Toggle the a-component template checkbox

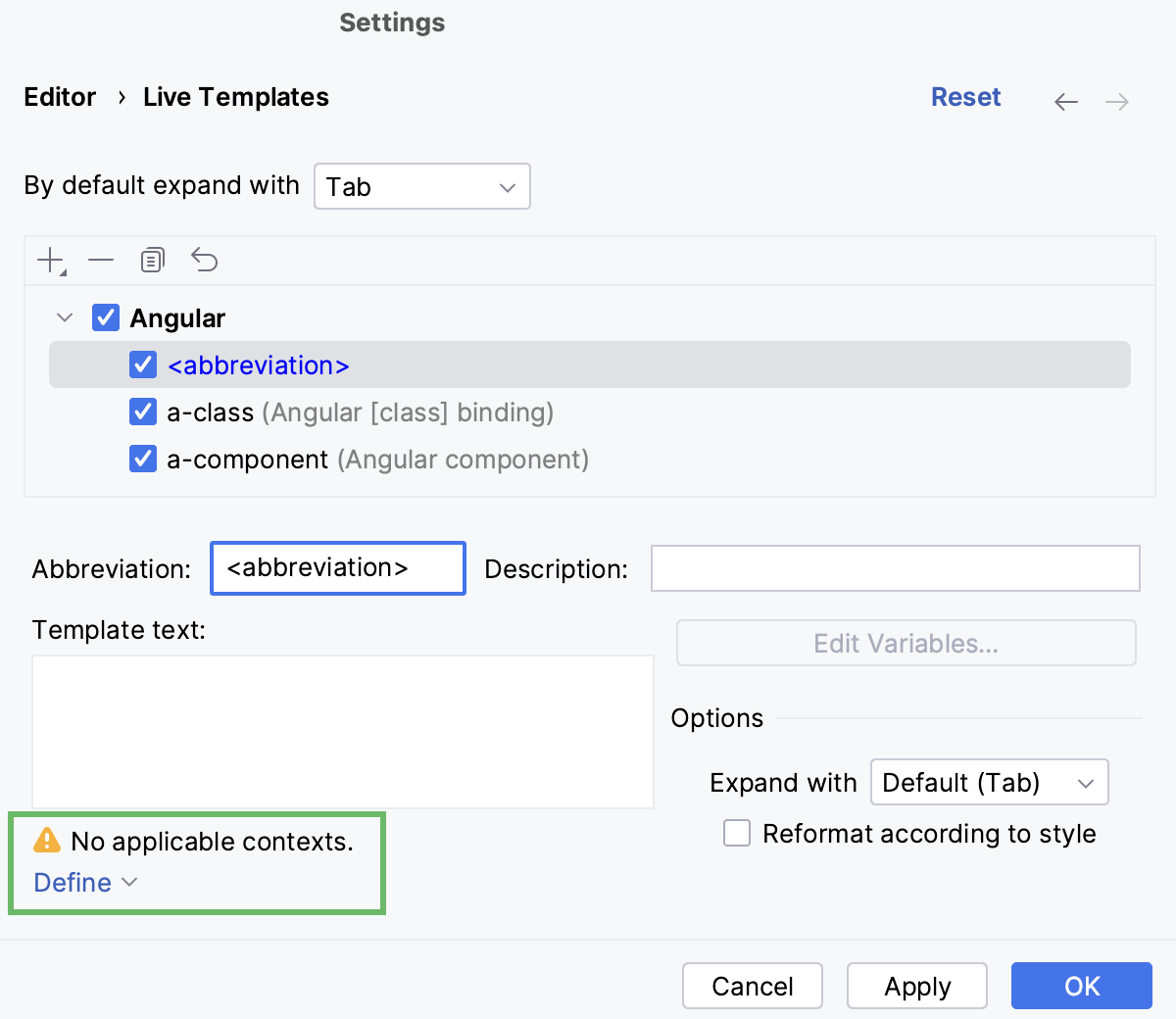click(143, 459)
